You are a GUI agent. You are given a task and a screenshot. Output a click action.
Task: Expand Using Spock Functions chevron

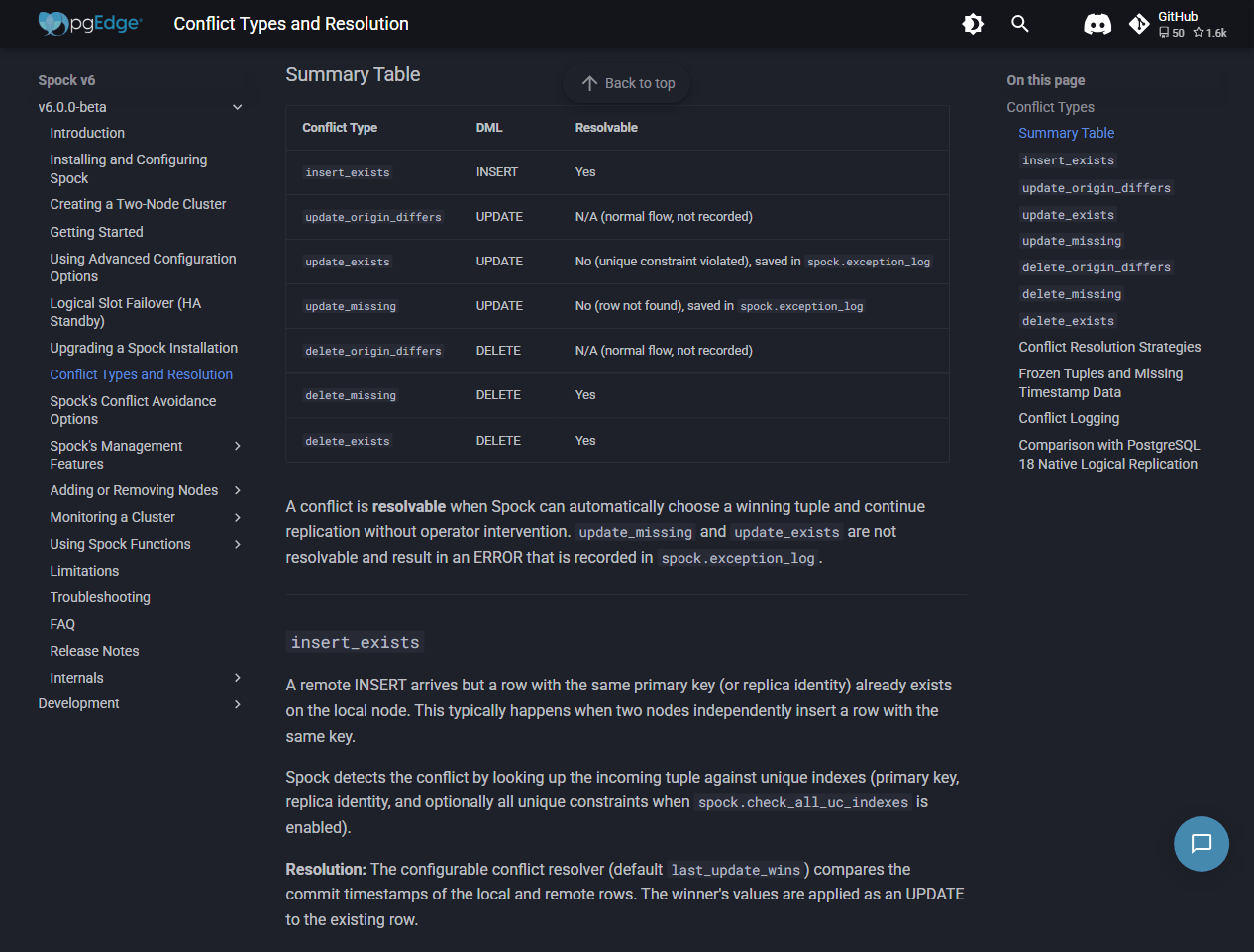(238, 544)
